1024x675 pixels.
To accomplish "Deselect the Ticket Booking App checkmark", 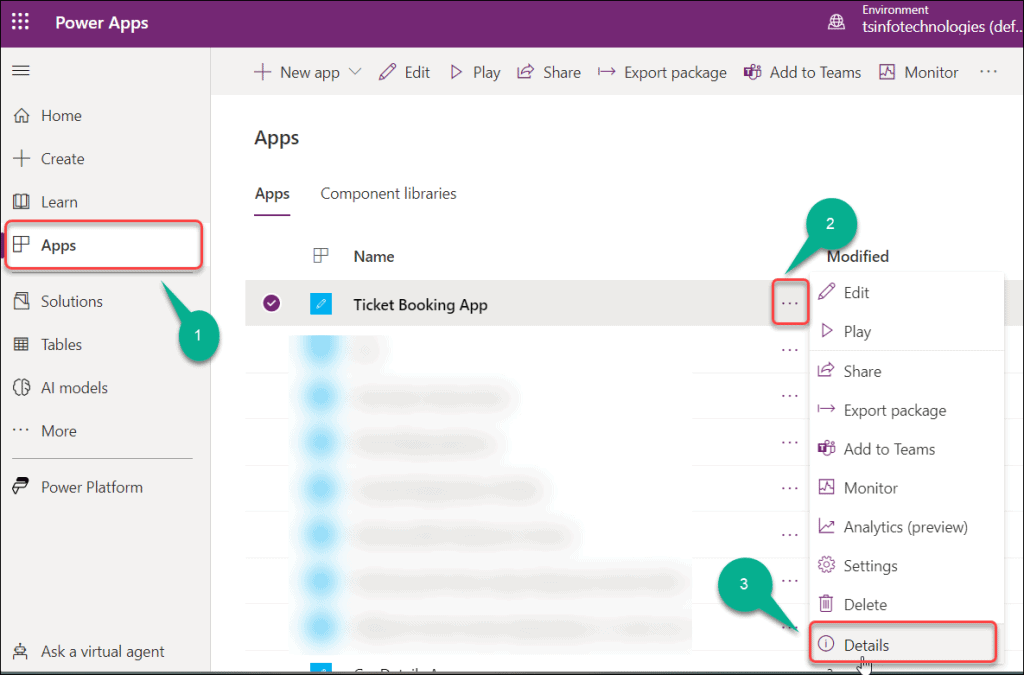I will 272,303.
